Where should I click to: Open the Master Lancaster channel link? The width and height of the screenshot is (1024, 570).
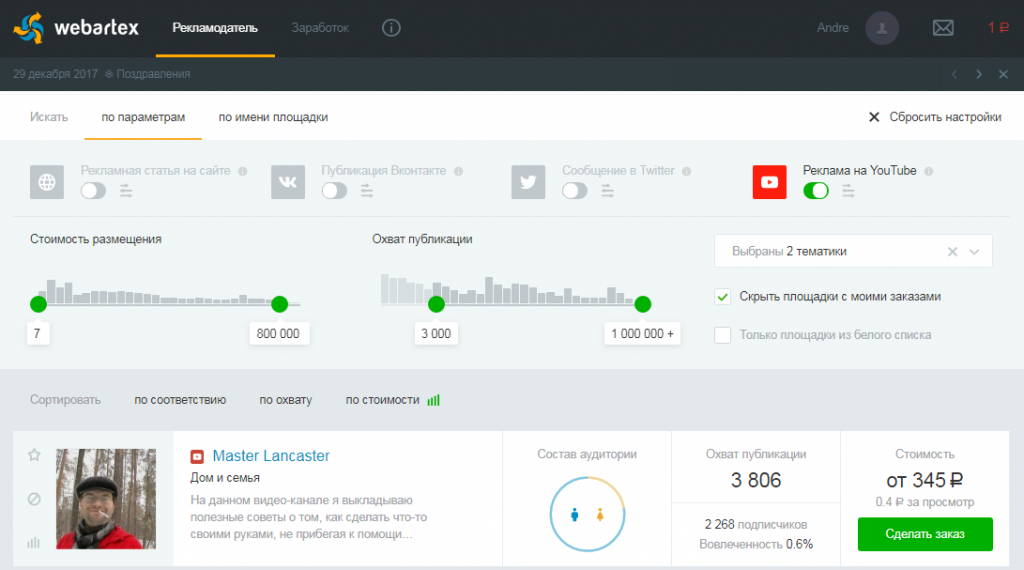click(271, 456)
